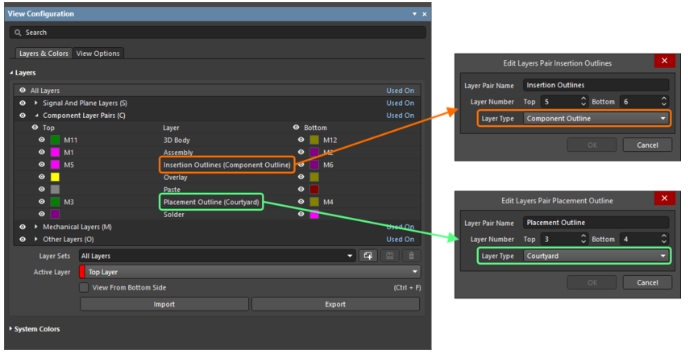Expand Other Layers (O) group
This screenshot has height=362, width=688.
[x=36, y=239]
